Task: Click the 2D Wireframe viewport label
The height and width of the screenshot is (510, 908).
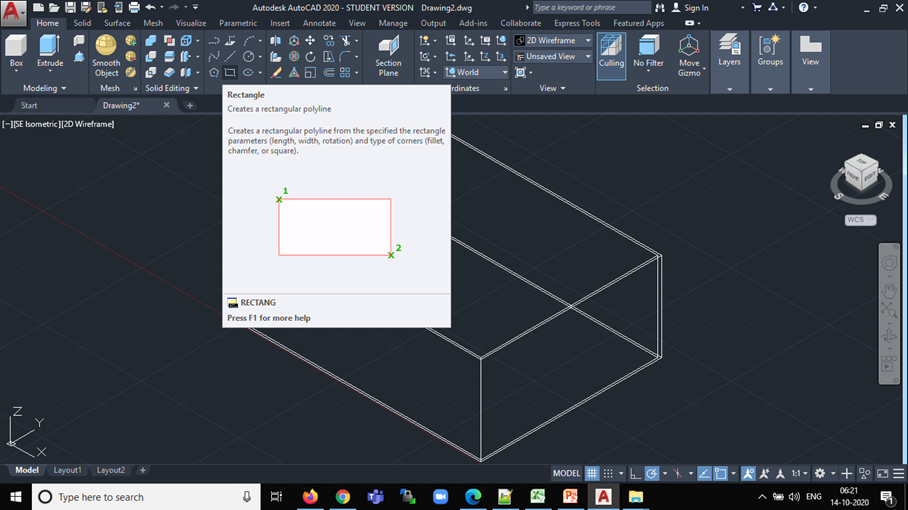Action: click(x=88, y=124)
